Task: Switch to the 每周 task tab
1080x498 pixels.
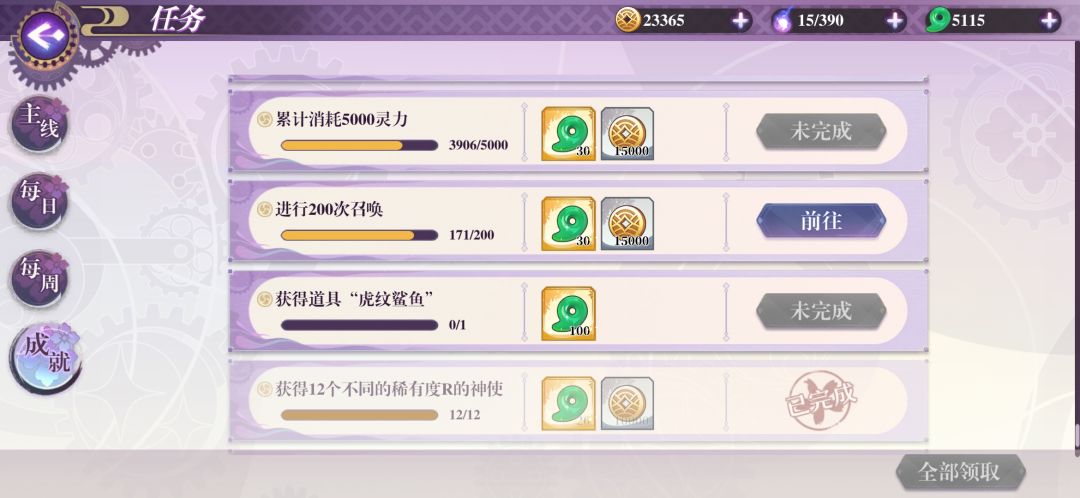Action: point(39,277)
